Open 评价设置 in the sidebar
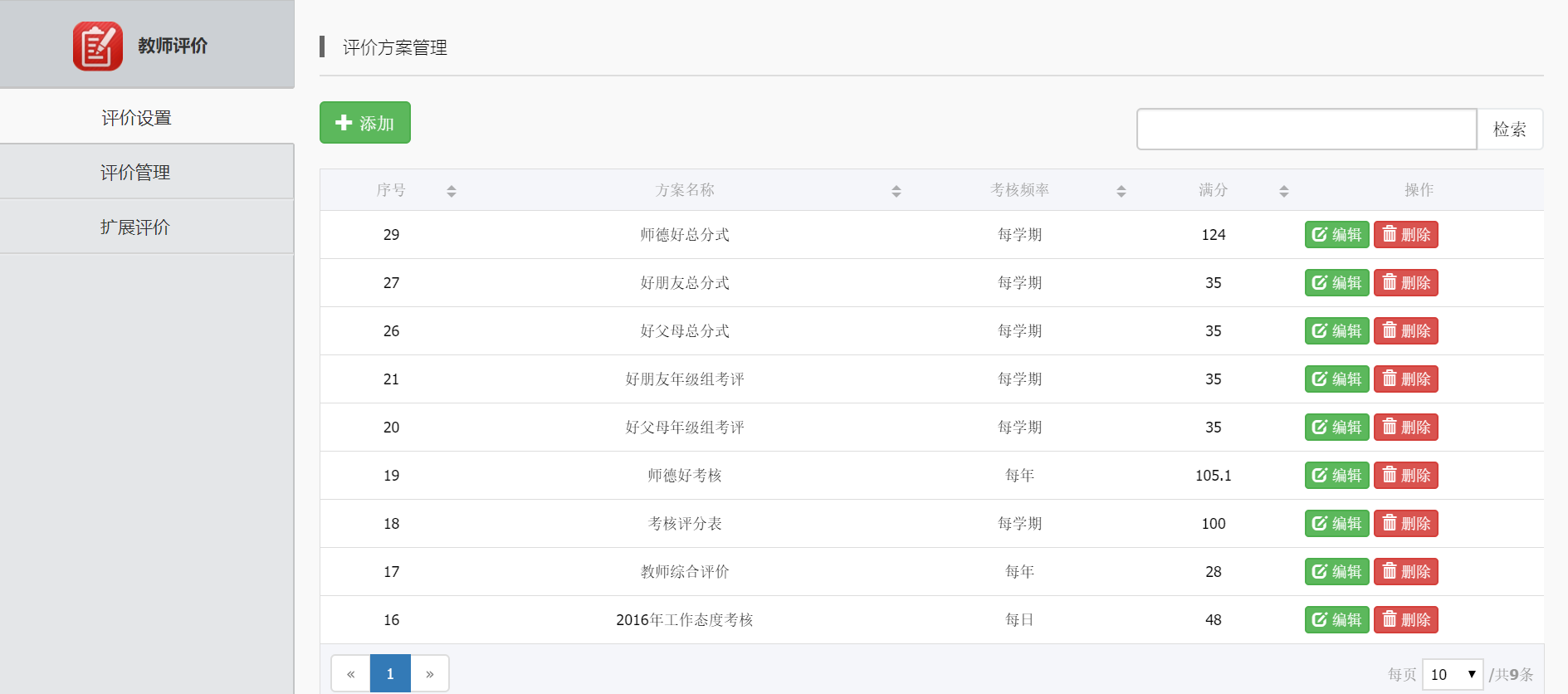 pos(137,118)
